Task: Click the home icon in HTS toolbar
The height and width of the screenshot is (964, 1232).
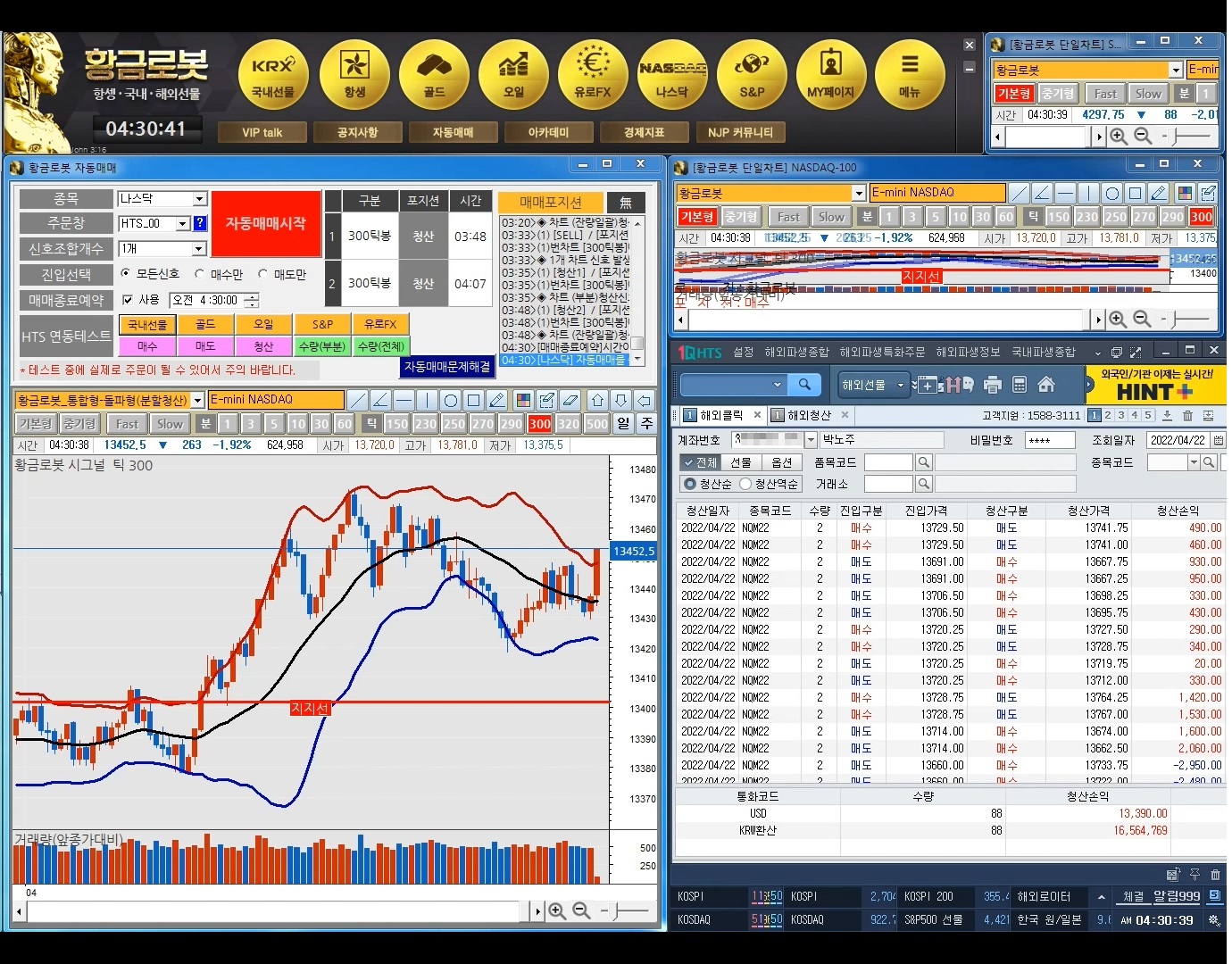Action: point(1046,385)
